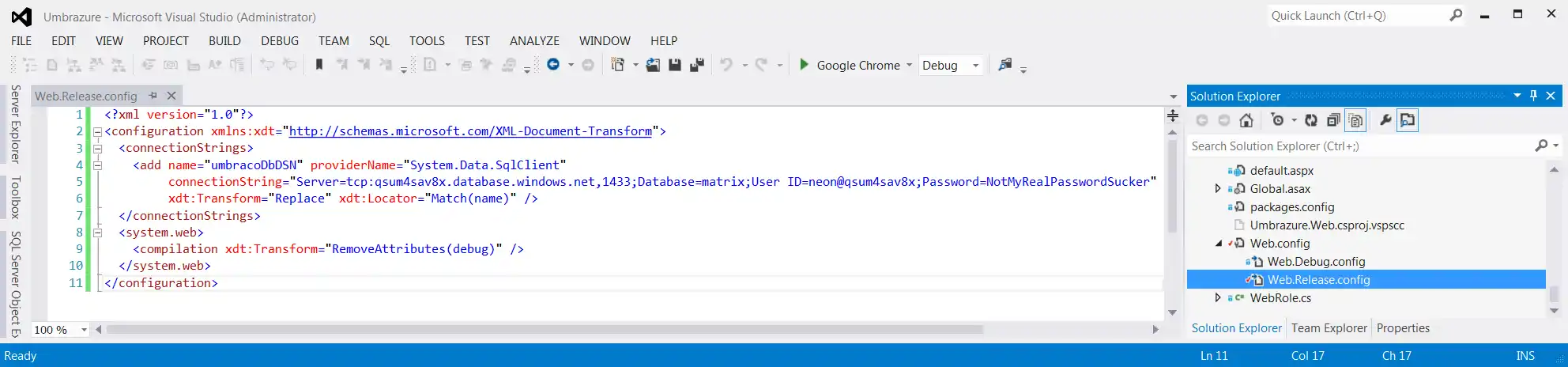Image resolution: width=1568 pixels, height=367 pixels.
Task: Click the Visual Studio logo icon
Action: point(22,17)
